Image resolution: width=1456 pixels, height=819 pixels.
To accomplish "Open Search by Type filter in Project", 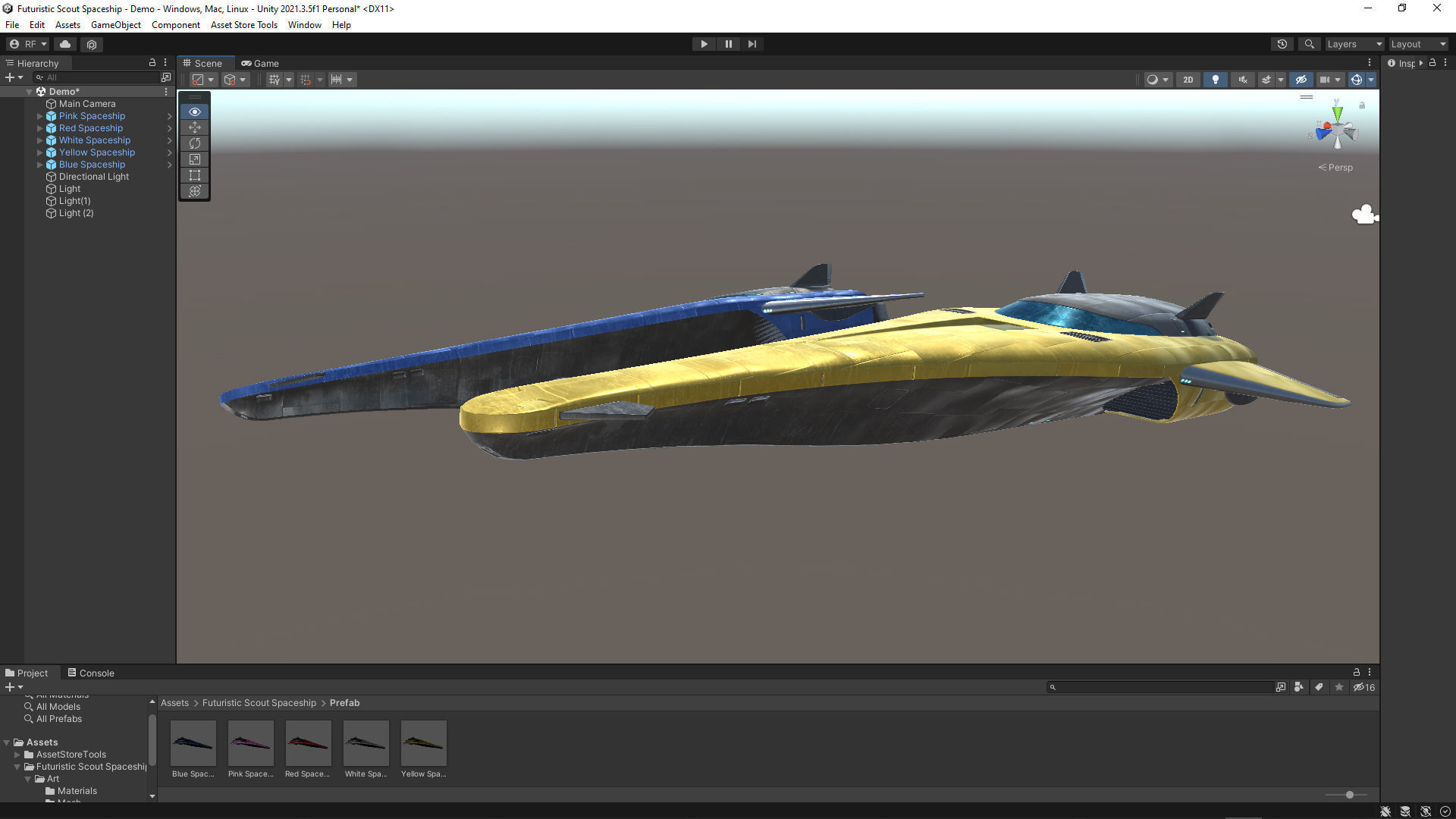I will 1299,687.
